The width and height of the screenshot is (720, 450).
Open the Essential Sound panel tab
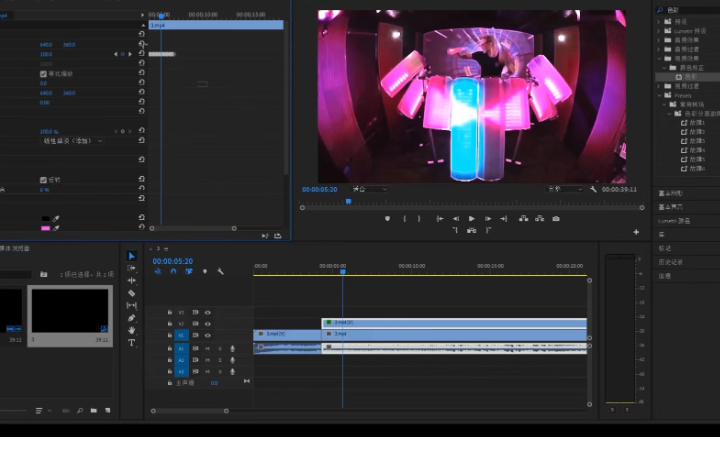670,207
